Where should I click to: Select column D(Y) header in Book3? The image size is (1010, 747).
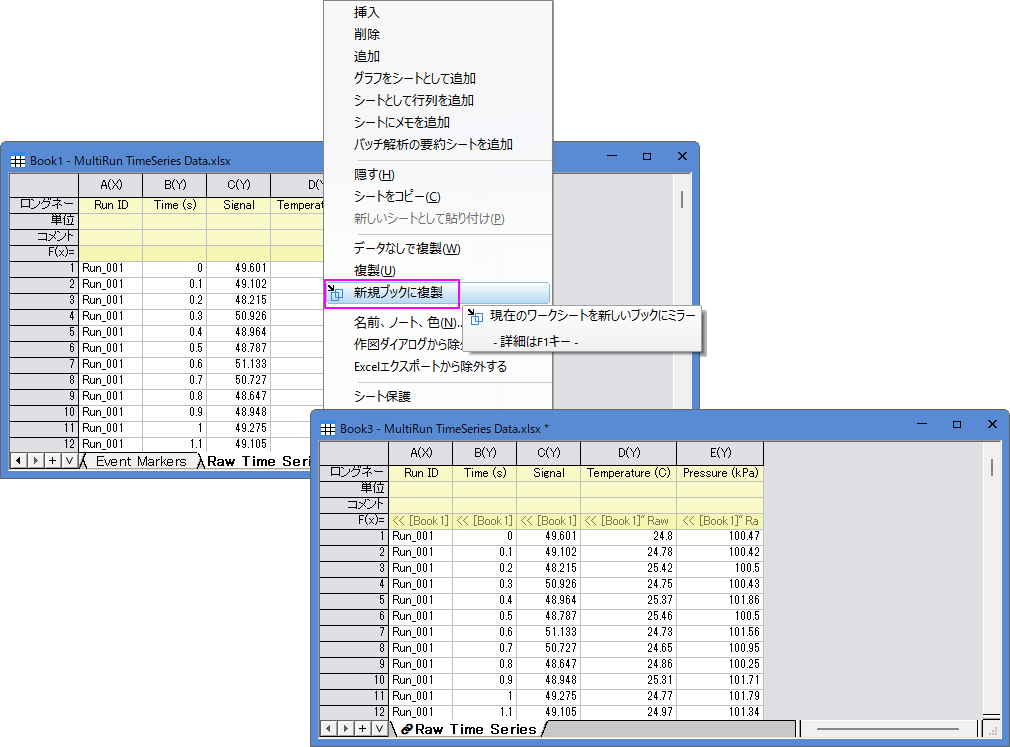[x=629, y=453]
